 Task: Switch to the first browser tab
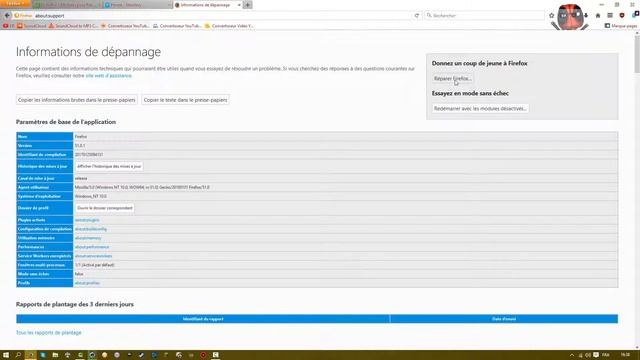[67, 5]
